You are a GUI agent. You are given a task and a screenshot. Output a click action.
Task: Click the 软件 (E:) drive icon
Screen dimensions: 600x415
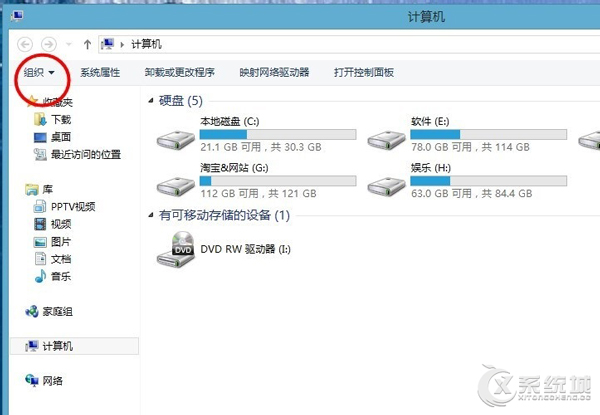pyautogui.click(x=386, y=140)
